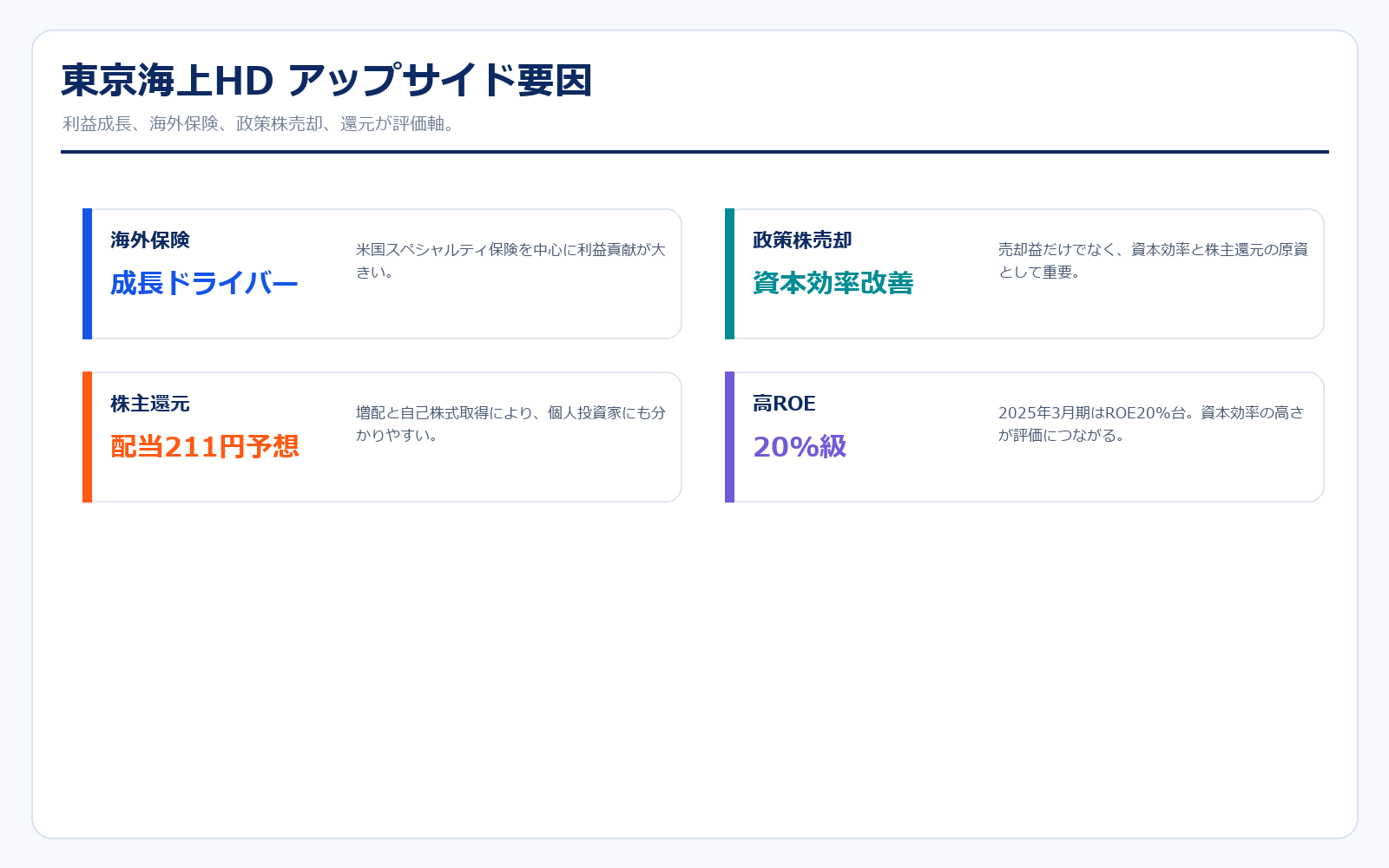Click the description about 米国スペシャルティ保険
The width and height of the screenshot is (1389, 868).
pos(510,260)
